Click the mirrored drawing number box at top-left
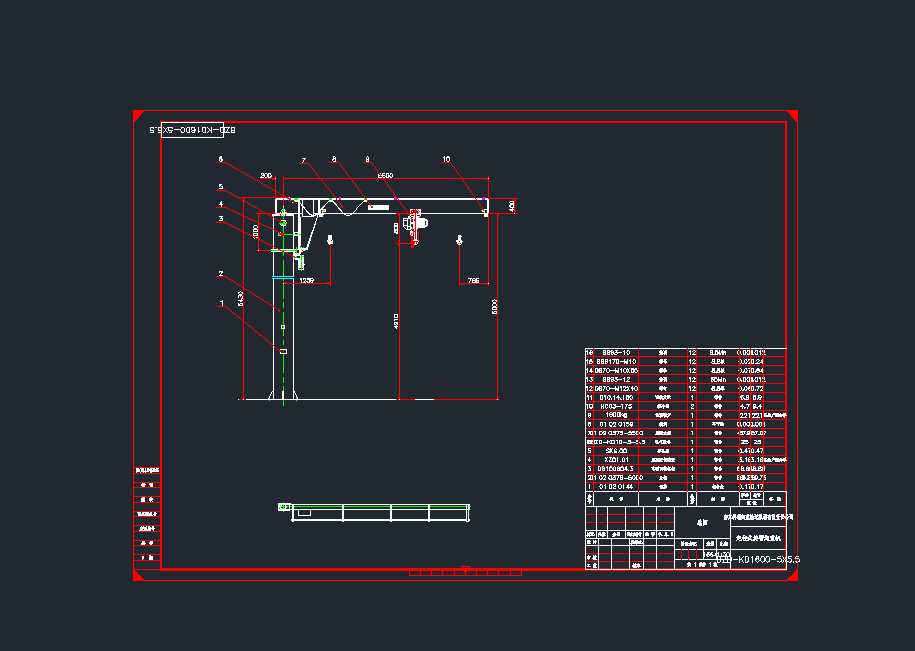915x651 pixels. pyautogui.click(x=192, y=129)
